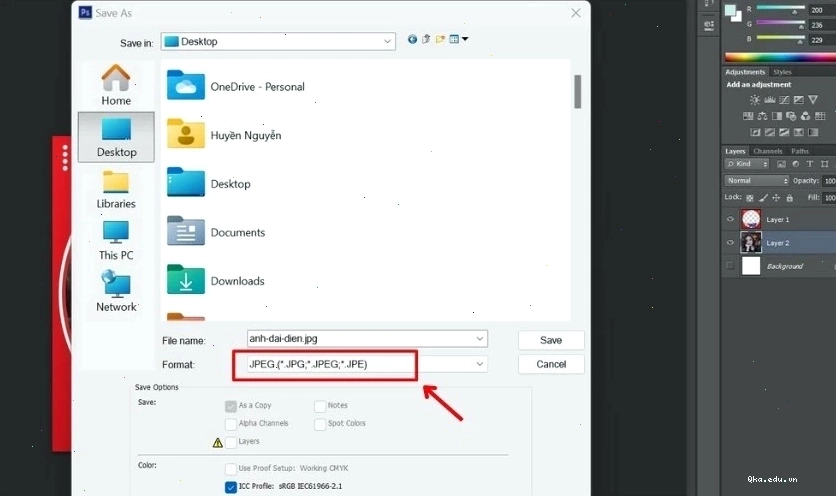Viewport: 836px width, 496px height.
Task: Add a Black & White adjustment
Action: (777, 116)
